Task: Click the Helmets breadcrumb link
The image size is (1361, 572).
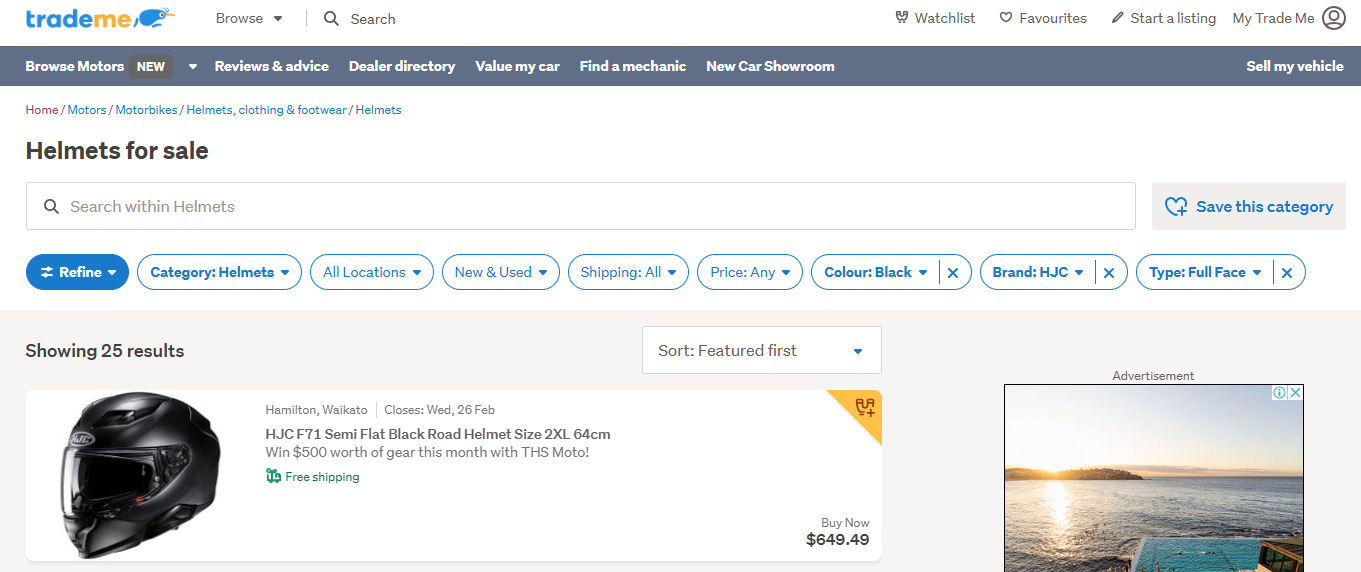Action: [378, 110]
